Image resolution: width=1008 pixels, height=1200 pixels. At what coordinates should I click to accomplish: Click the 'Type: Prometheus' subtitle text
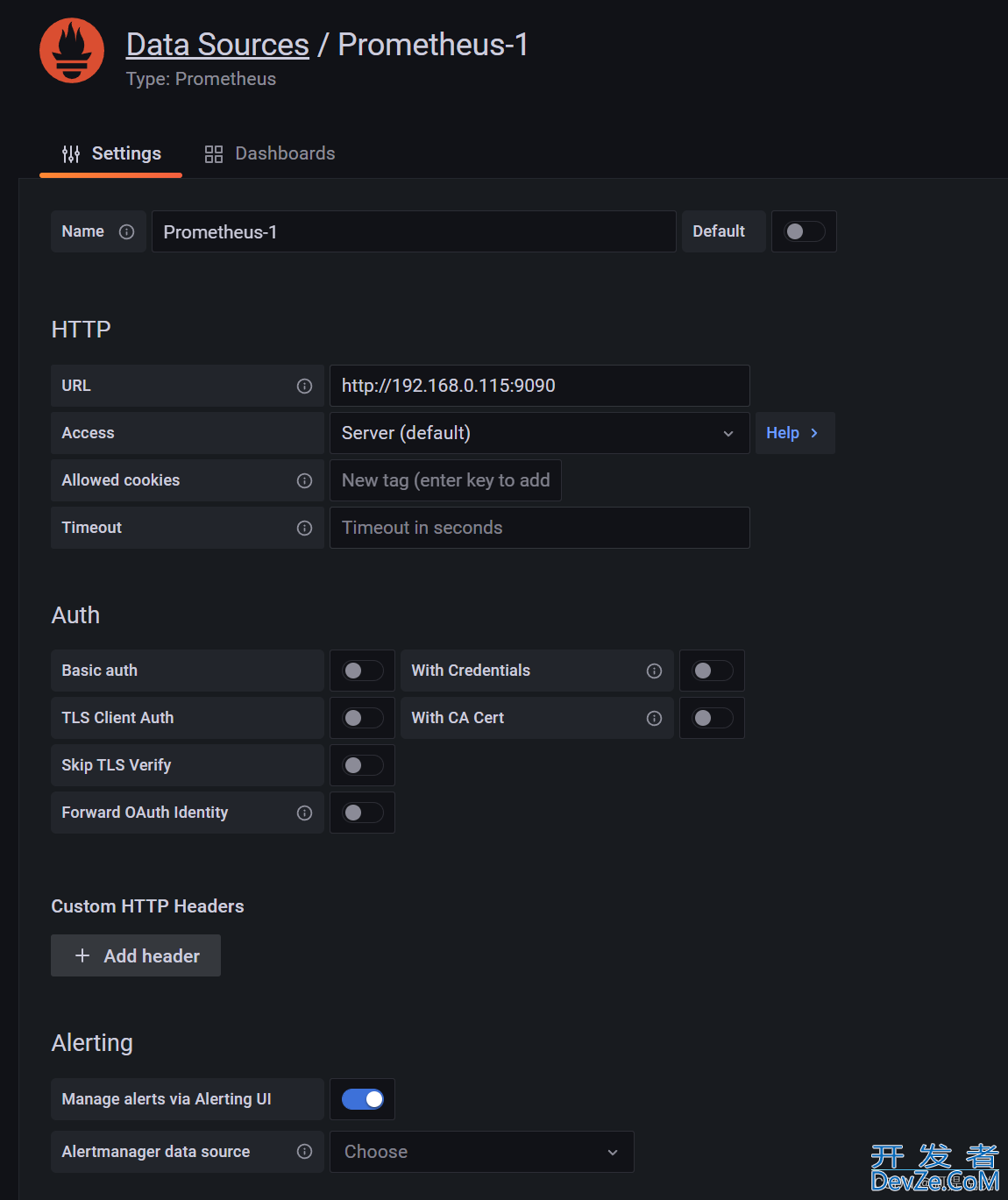[201, 79]
